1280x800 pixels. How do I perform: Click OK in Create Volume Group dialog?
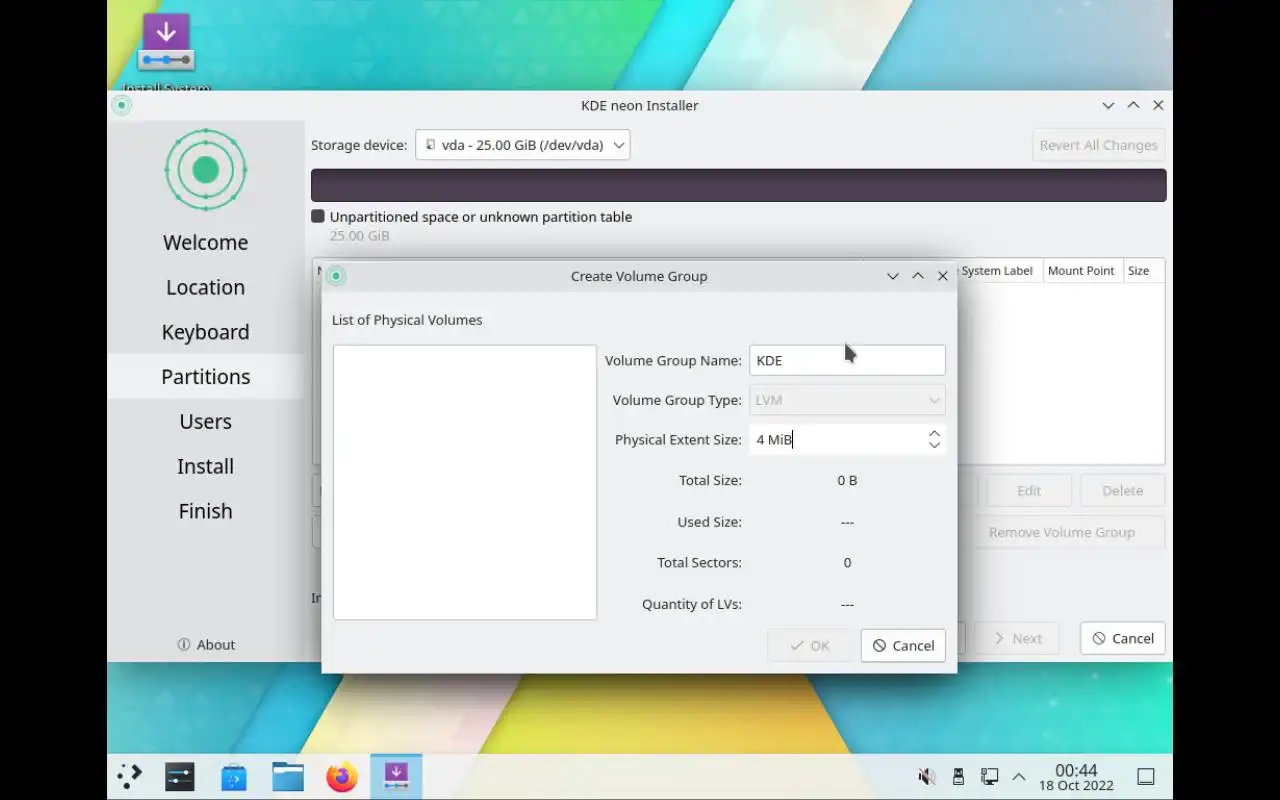810,646
